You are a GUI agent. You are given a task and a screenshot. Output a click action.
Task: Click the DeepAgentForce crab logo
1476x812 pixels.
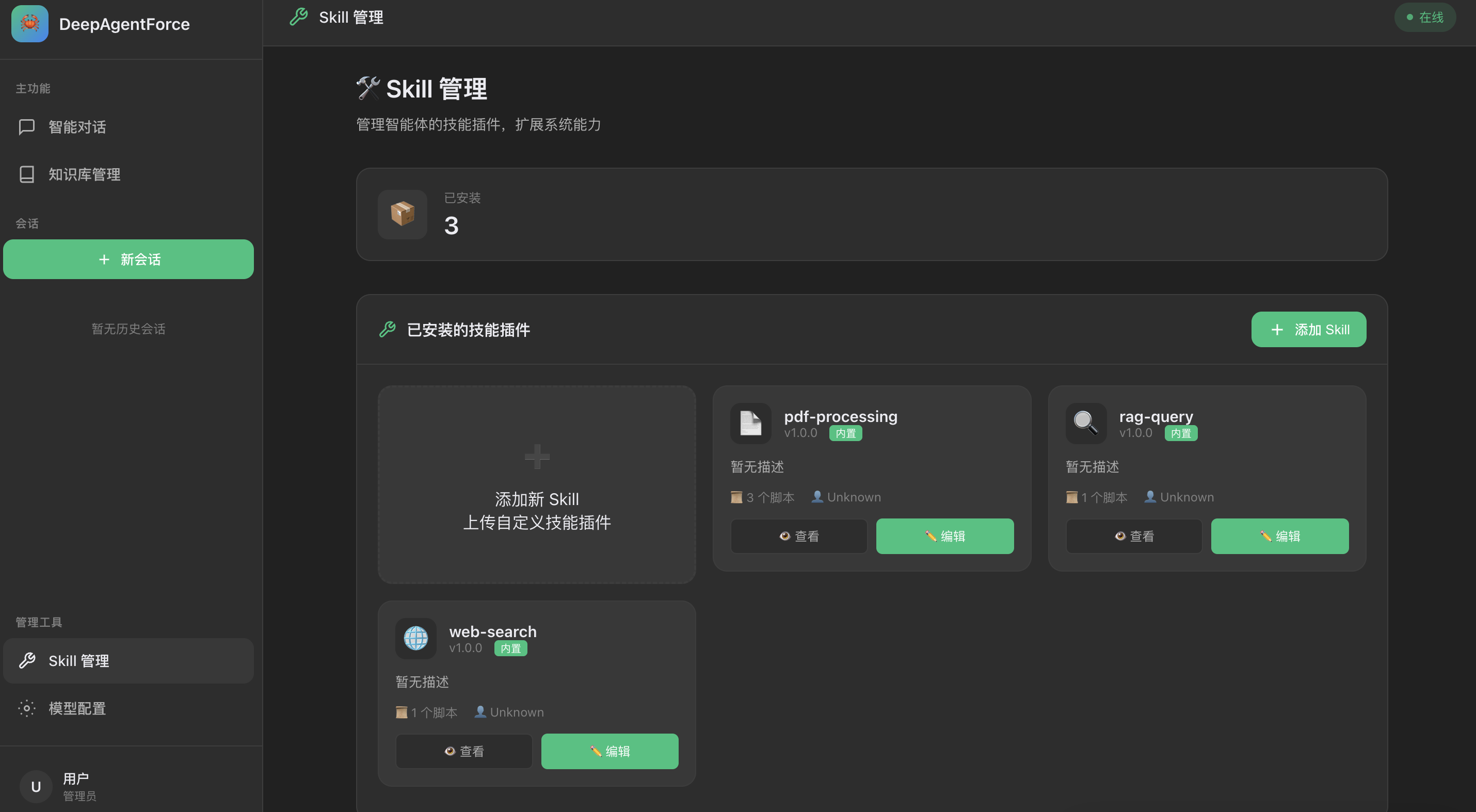pos(29,24)
